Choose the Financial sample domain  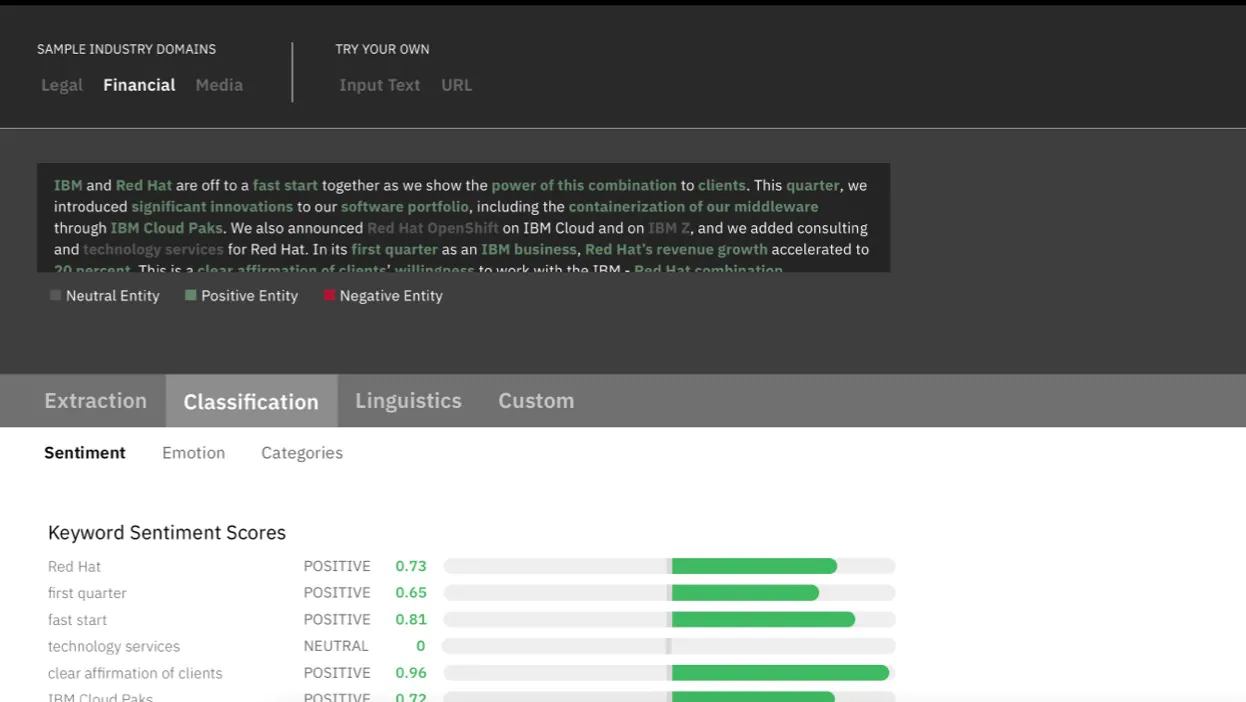138,85
